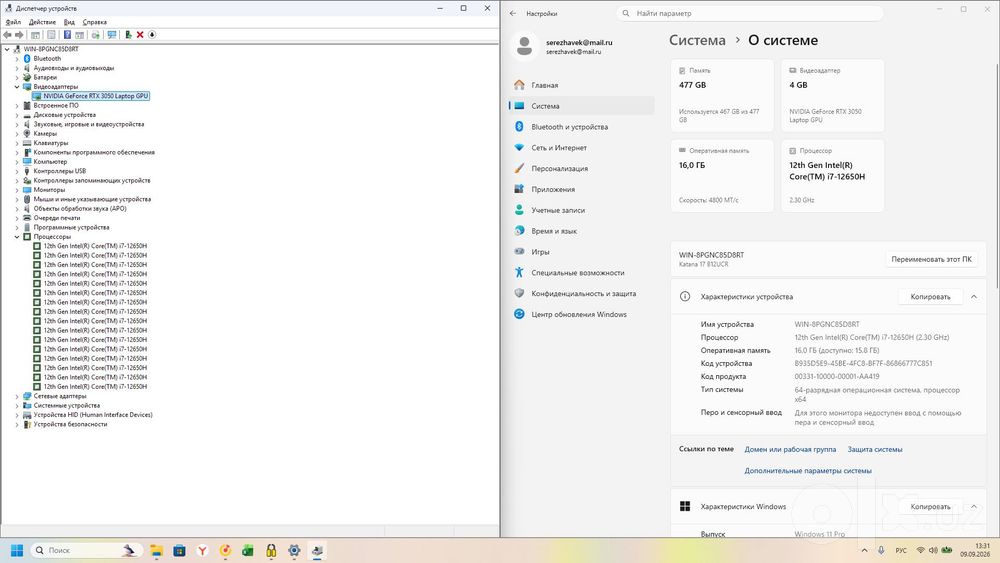Click the Персонализация brush icon

[x=519, y=168]
